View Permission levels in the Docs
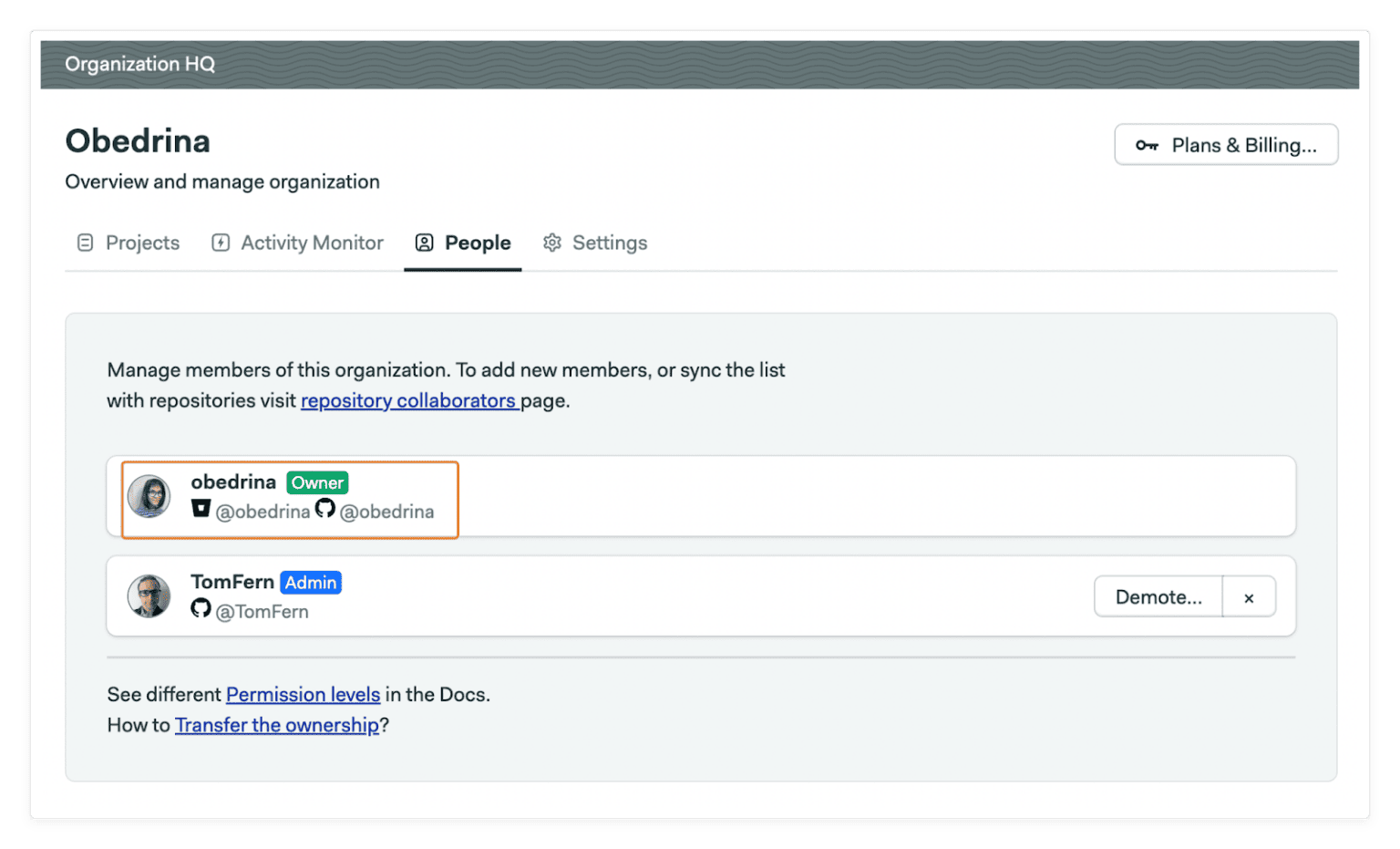Screen dimensions: 1400x849 point(303,694)
